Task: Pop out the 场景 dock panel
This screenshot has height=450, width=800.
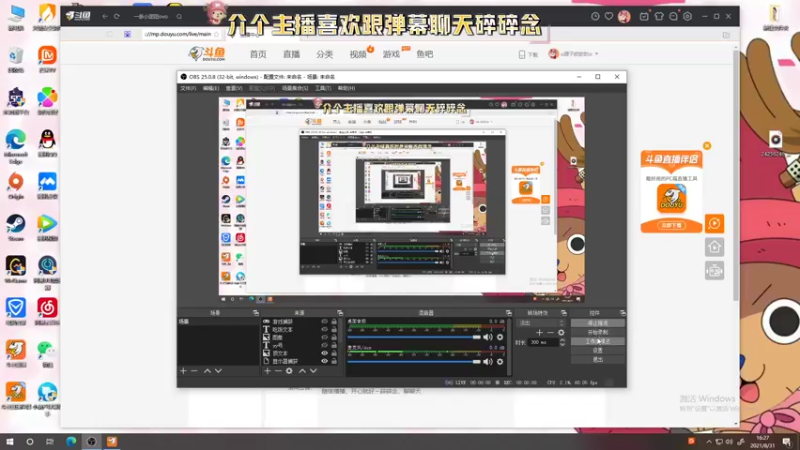Action: coord(256,313)
